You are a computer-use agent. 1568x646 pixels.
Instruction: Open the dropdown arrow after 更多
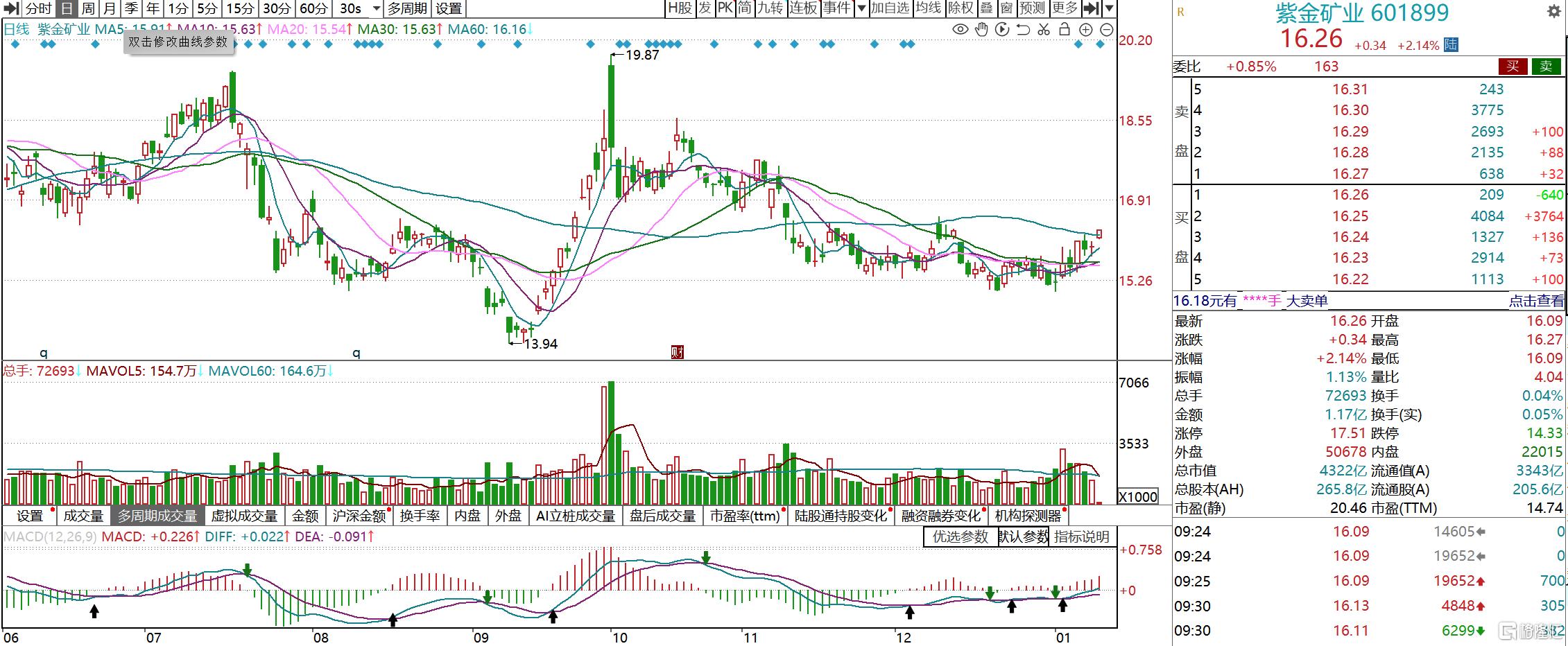[1109, 8]
